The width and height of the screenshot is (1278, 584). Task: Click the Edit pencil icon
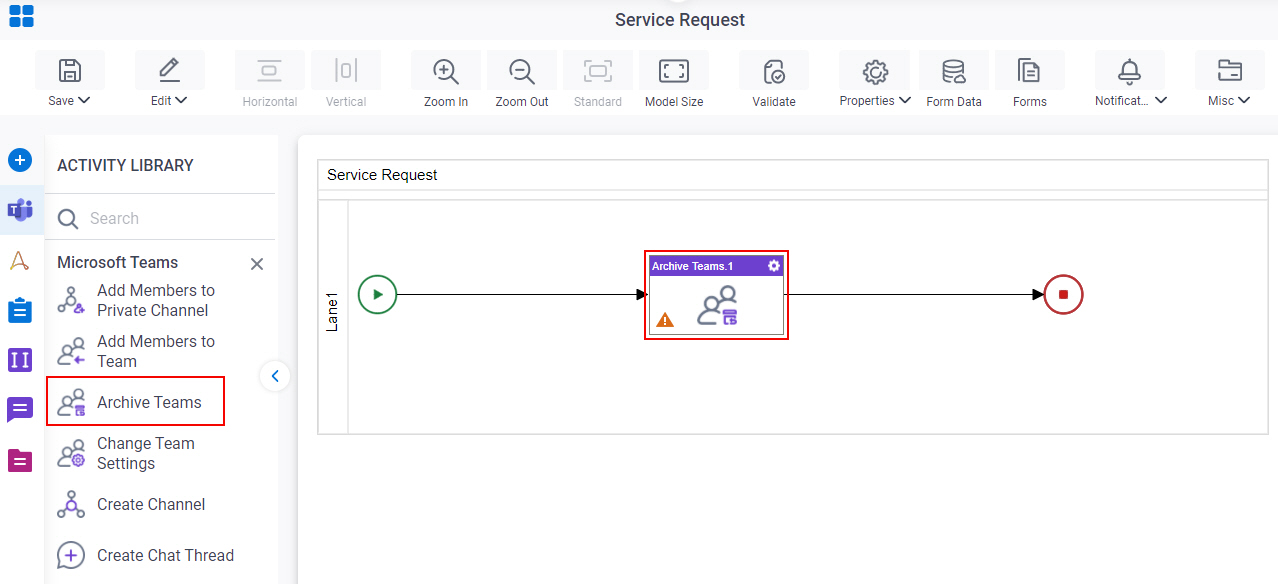click(170, 71)
